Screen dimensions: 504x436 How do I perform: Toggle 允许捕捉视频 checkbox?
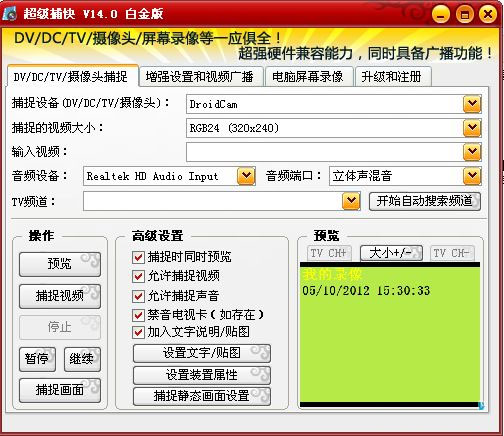[x=138, y=276]
